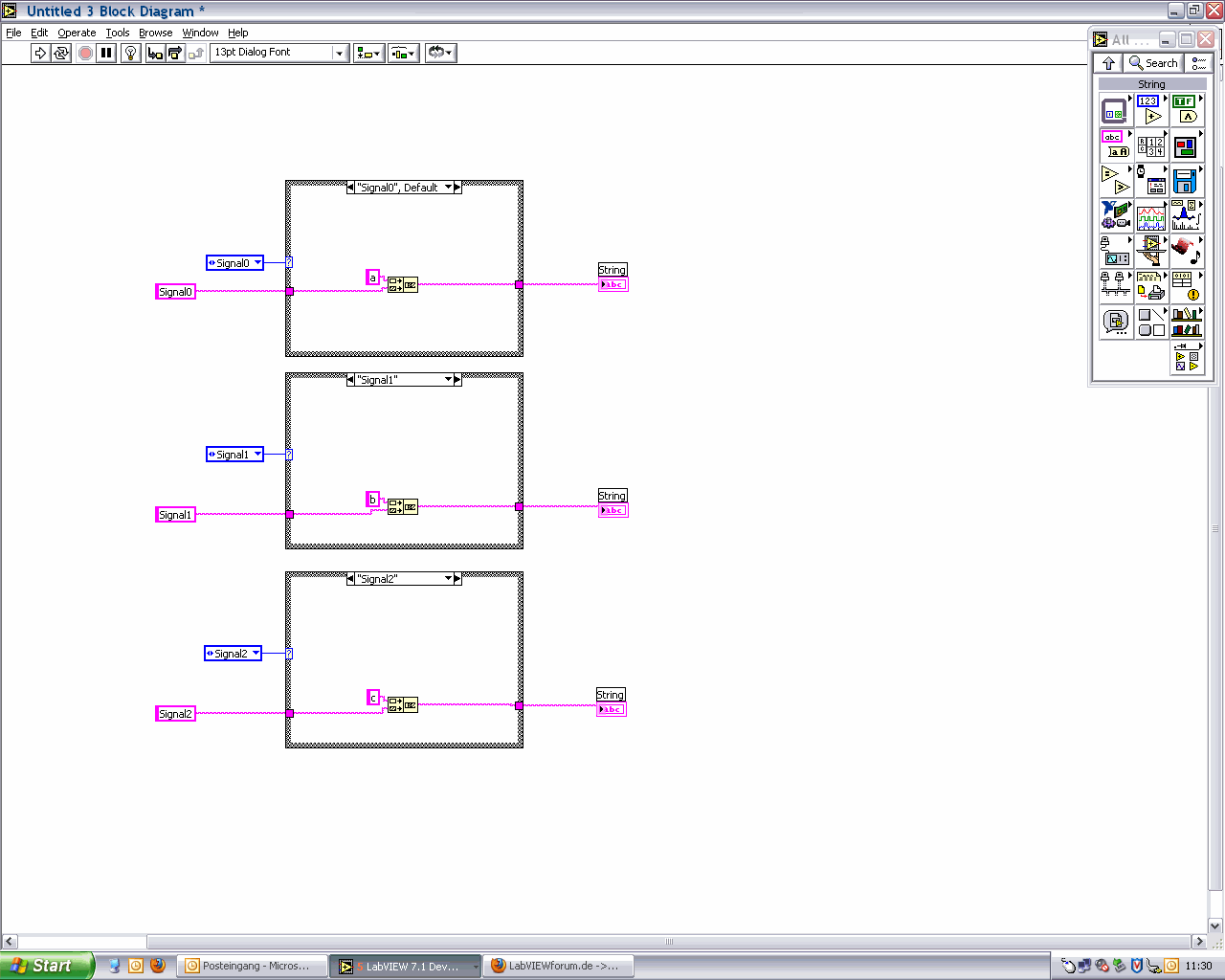Click the Step Into toolbar button
The width and height of the screenshot is (1225, 980).
click(x=154, y=53)
